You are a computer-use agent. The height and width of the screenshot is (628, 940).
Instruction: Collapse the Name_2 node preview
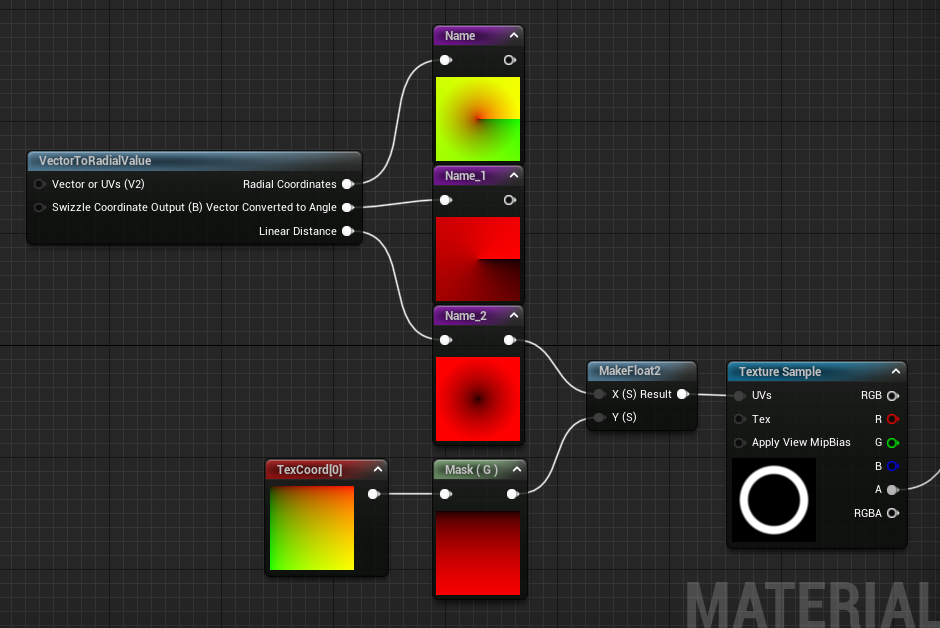514,315
